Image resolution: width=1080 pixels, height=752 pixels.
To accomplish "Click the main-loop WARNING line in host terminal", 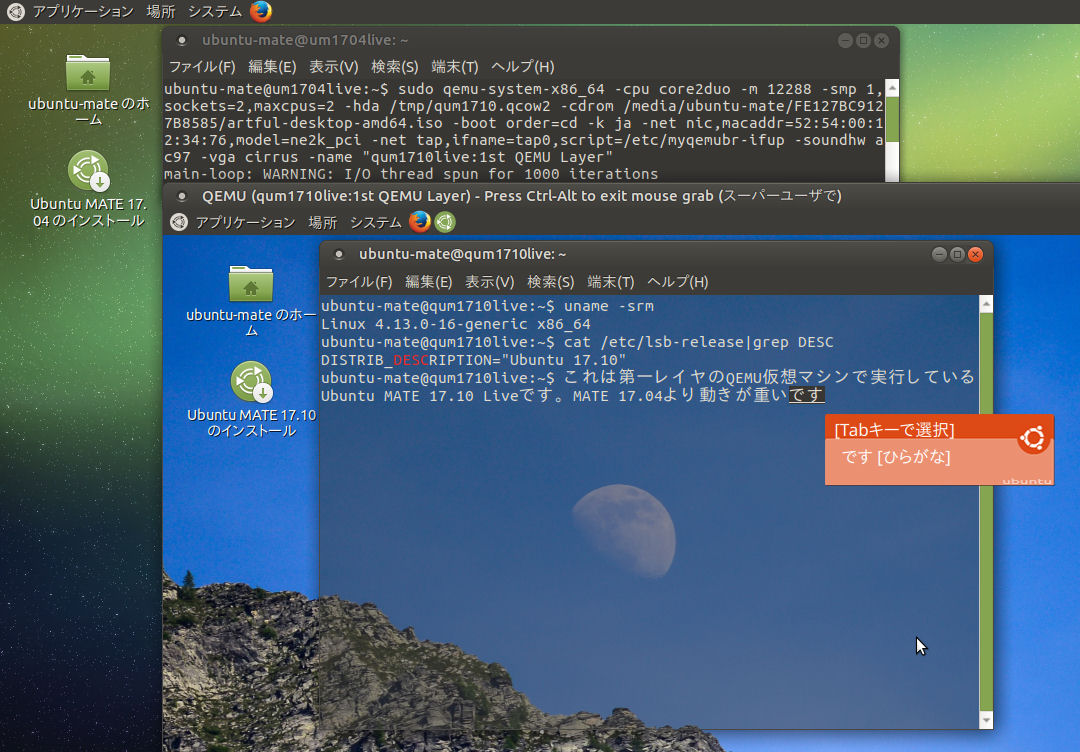I will click(411, 174).
